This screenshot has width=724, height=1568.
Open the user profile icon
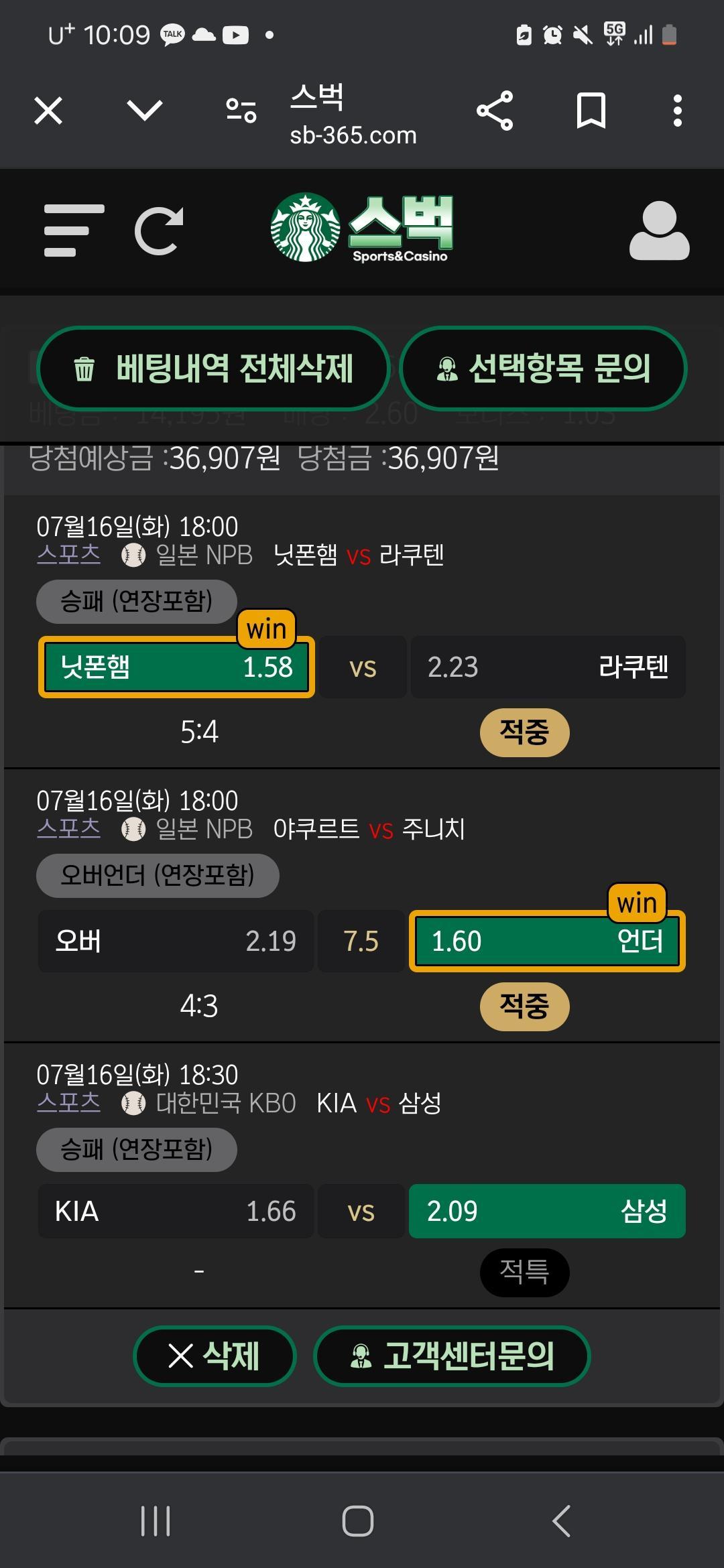pos(659,231)
